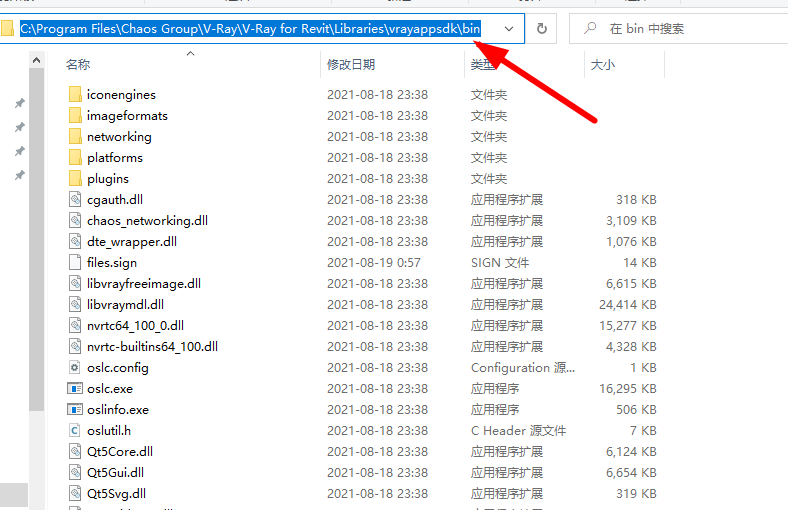Click the oslc.exe application icon

[75, 388]
